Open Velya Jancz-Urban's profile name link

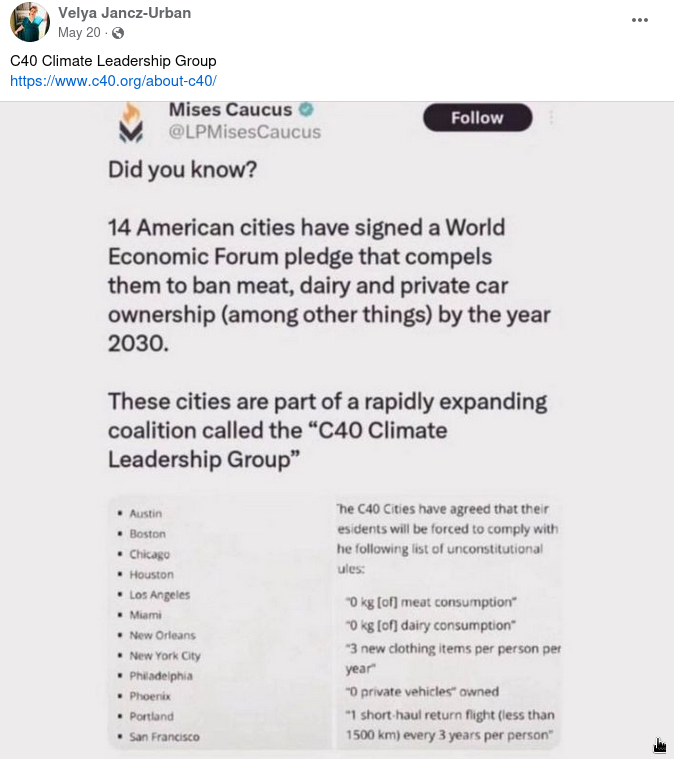tap(124, 13)
